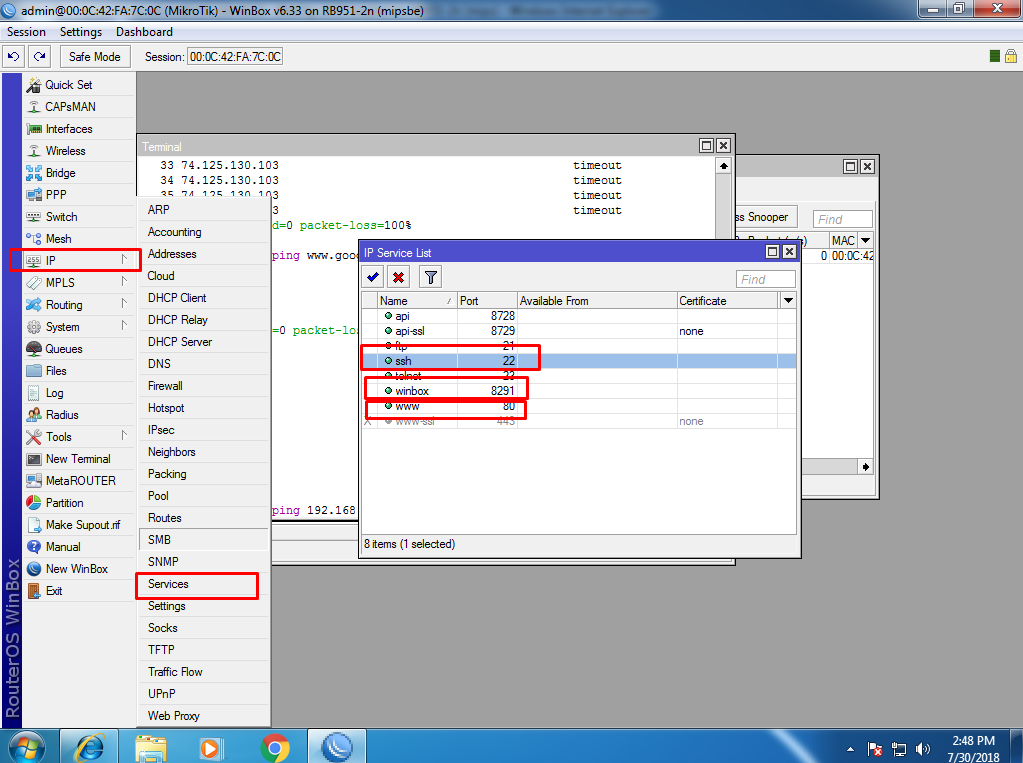This screenshot has height=763, width=1023.
Task: Open Interfaces in sidebar
Action: click(79, 129)
